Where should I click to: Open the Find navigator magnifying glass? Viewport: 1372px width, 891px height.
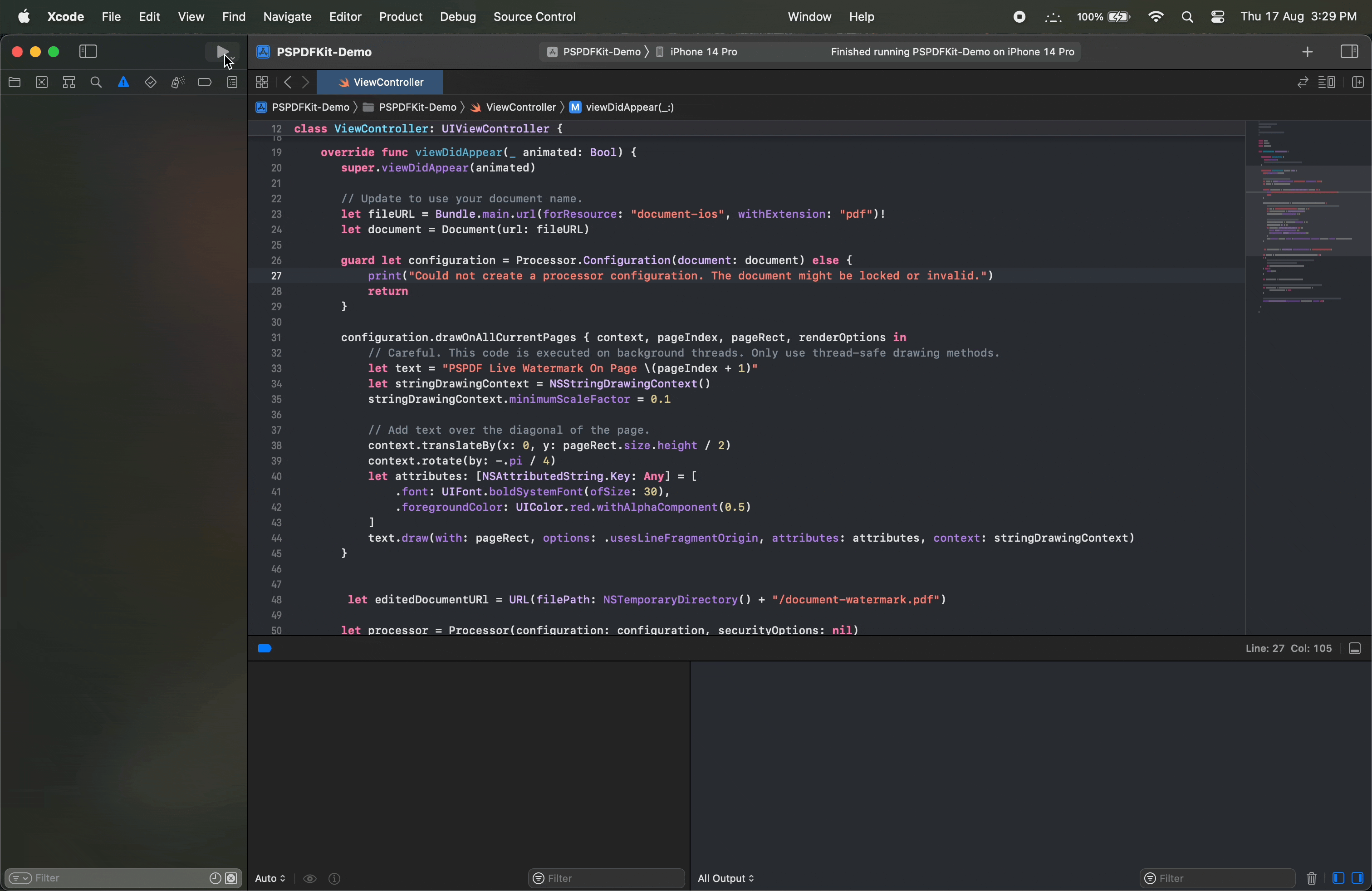click(96, 83)
